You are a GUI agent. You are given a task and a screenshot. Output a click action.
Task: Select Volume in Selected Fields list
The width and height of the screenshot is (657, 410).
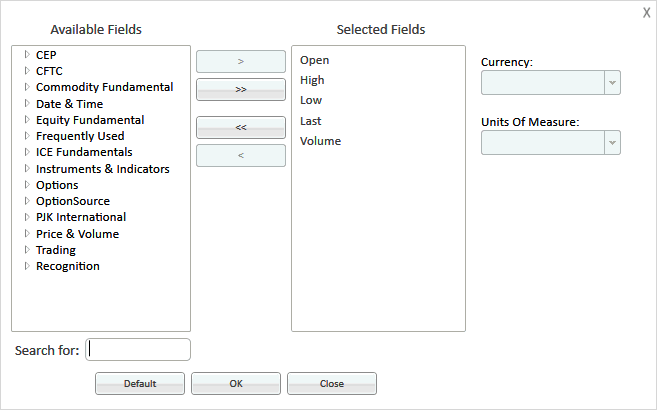321,141
